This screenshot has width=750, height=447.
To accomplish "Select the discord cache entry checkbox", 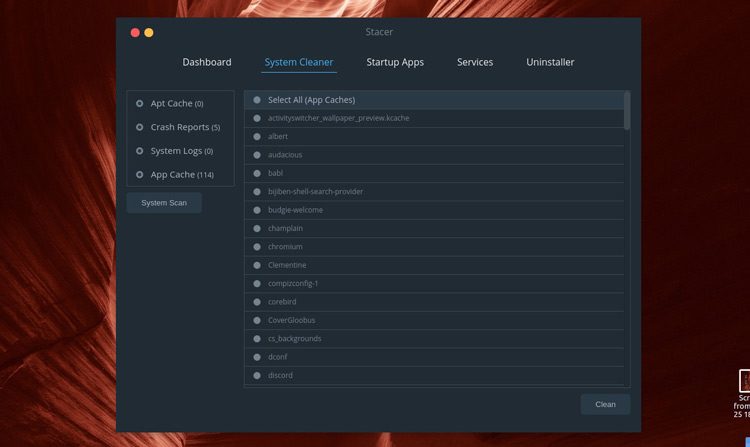I will coord(257,376).
